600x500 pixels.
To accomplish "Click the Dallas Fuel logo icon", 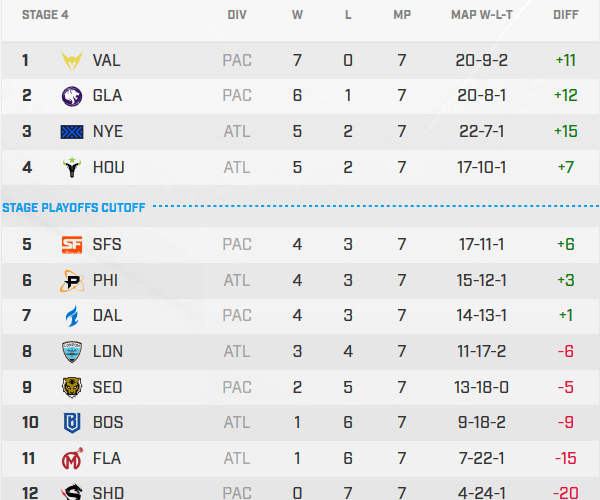I will (73, 316).
